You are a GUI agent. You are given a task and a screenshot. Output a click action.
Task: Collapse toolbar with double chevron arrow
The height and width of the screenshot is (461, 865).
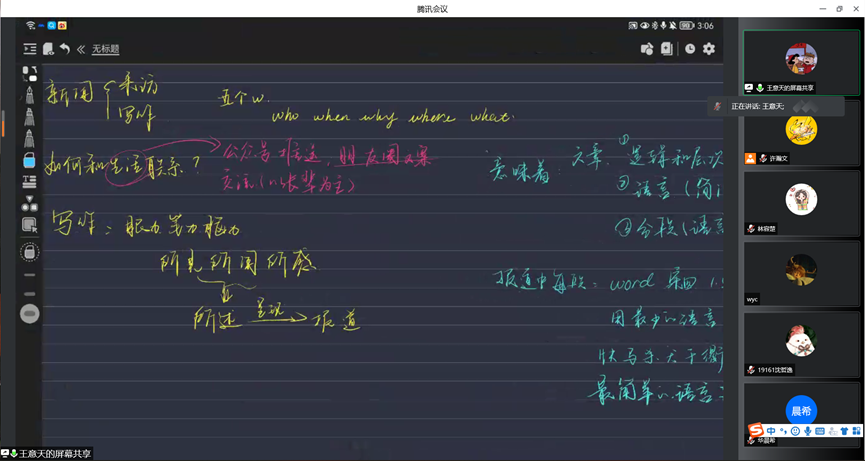pyautogui.click(x=81, y=48)
